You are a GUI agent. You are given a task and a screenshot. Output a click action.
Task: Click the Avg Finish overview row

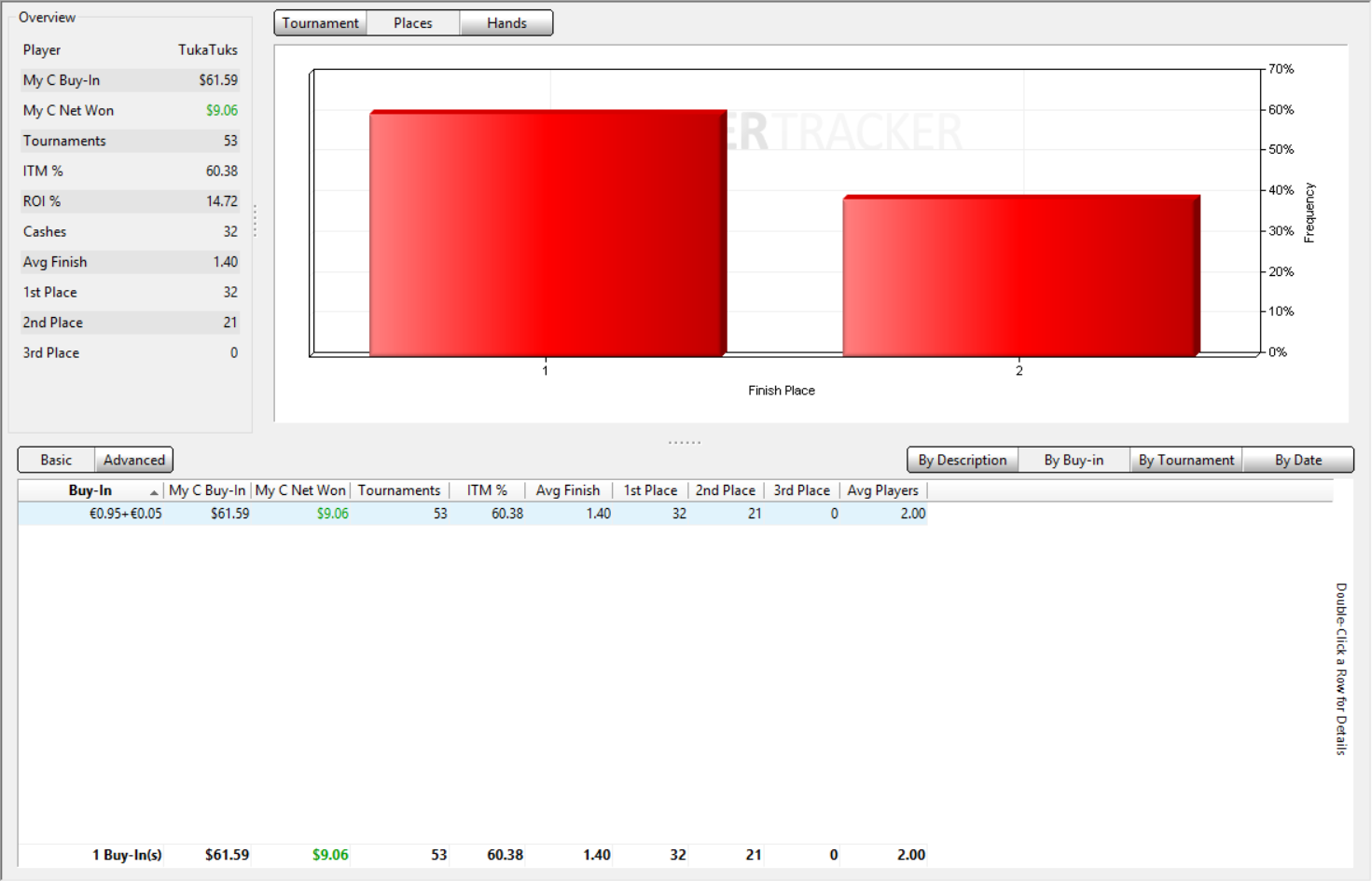[131, 262]
